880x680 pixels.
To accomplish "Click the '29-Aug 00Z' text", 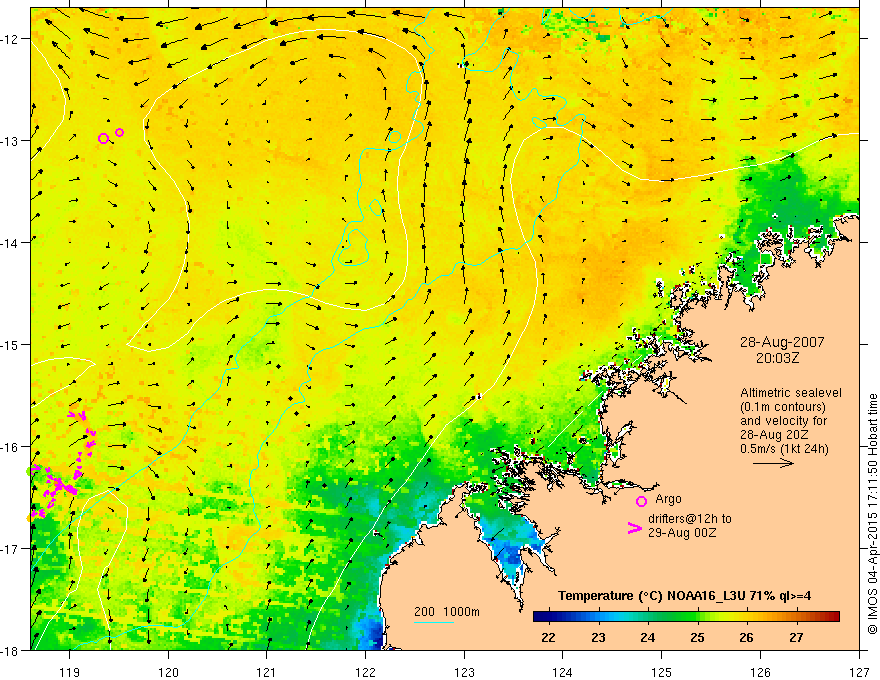I will click(x=682, y=533).
